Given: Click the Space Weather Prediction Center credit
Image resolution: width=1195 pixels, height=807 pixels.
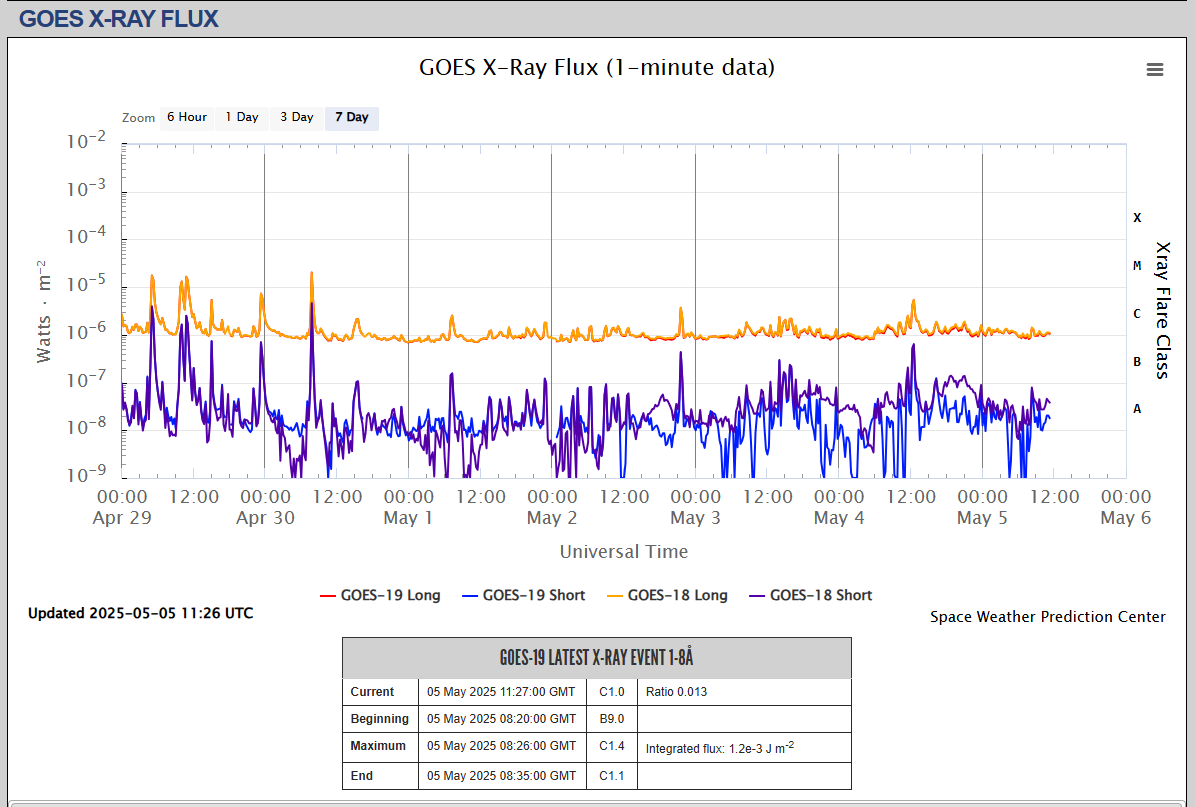Looking at the screenshot, I should (1048, 616).
